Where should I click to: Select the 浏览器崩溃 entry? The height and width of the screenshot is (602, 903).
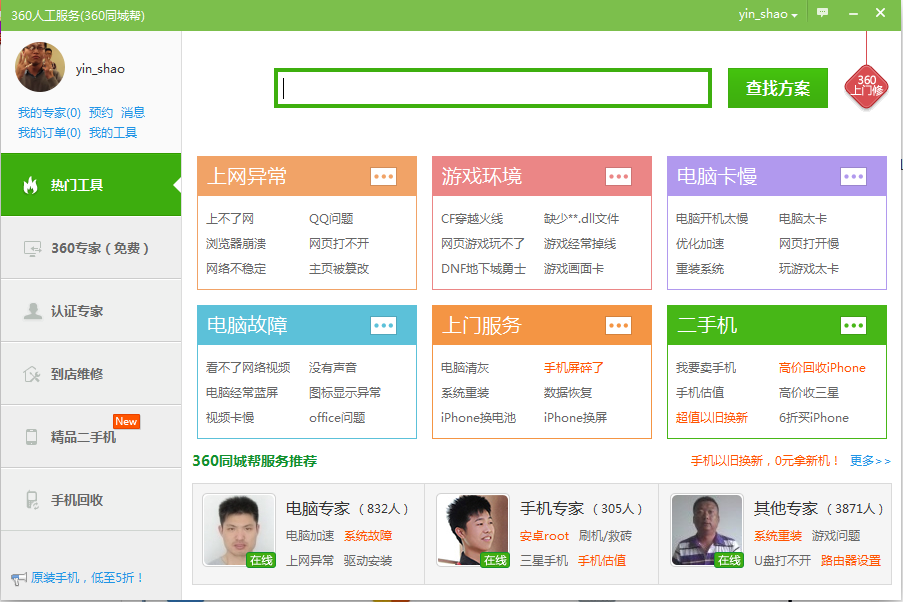pyautogui.click(x=236, y=244)
